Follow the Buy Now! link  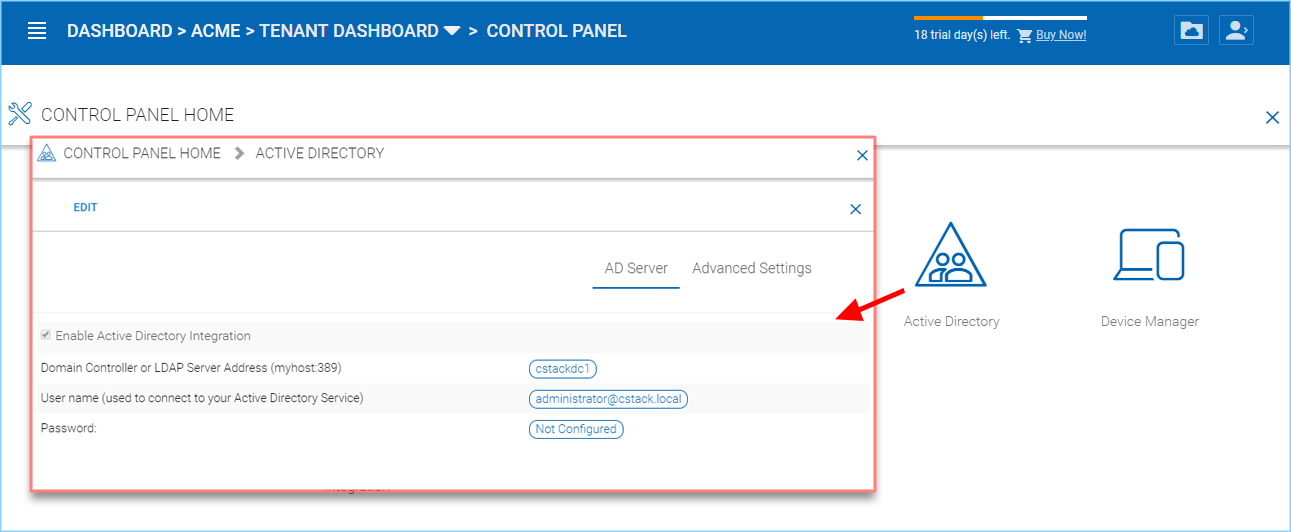coord(1061,35)
